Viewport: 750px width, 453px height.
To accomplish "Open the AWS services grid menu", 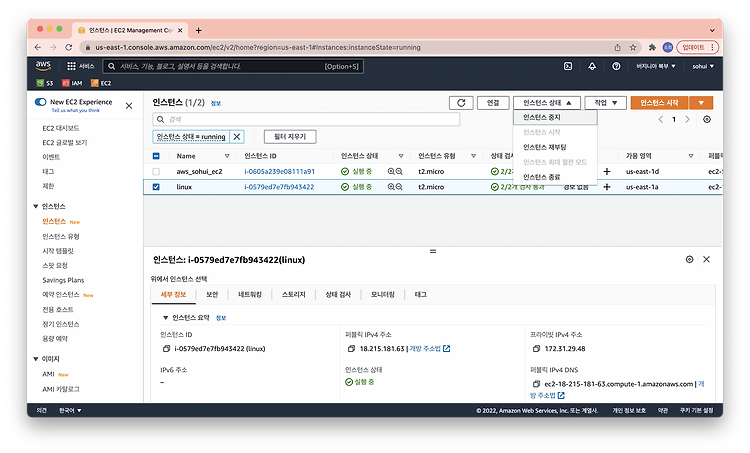I will tap(71, 66).
